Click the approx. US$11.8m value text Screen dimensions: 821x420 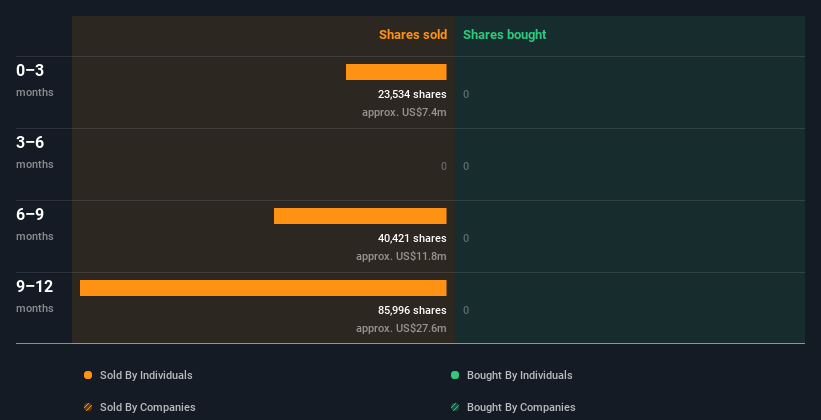pyautogui.click(x=401, y=256)
